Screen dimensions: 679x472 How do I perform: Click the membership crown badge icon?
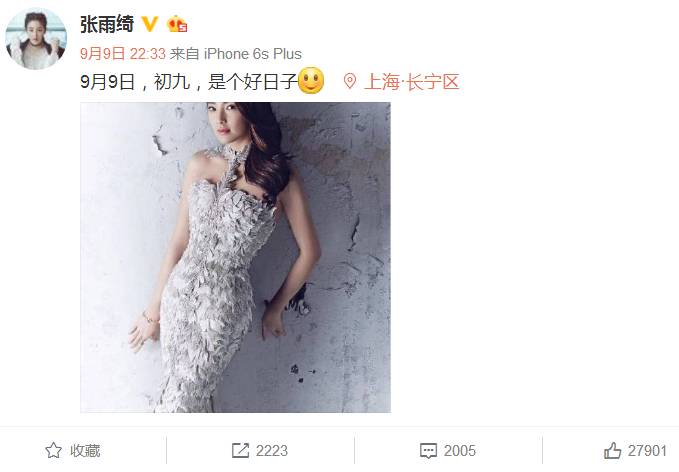(x=177, y=24)
